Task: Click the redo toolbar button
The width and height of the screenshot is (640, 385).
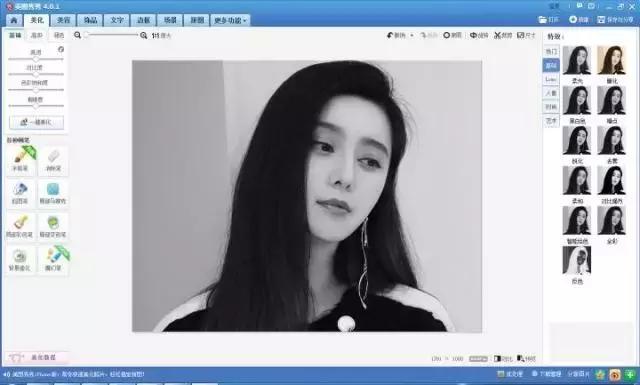Action: click(x=429, y=36)
